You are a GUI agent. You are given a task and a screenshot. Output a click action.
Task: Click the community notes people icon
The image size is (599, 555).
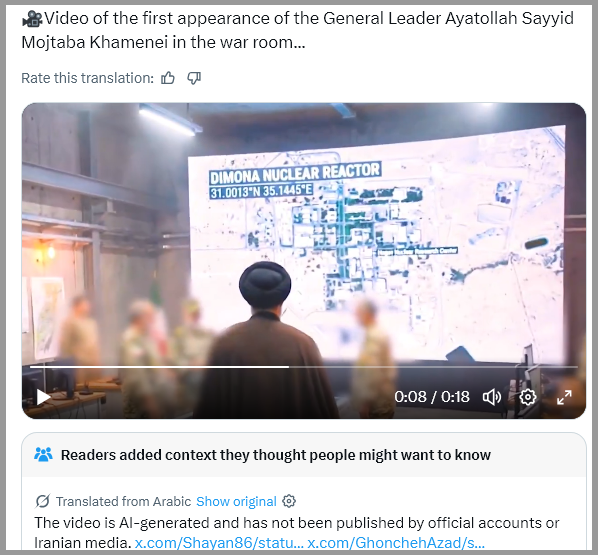point(43,454)
